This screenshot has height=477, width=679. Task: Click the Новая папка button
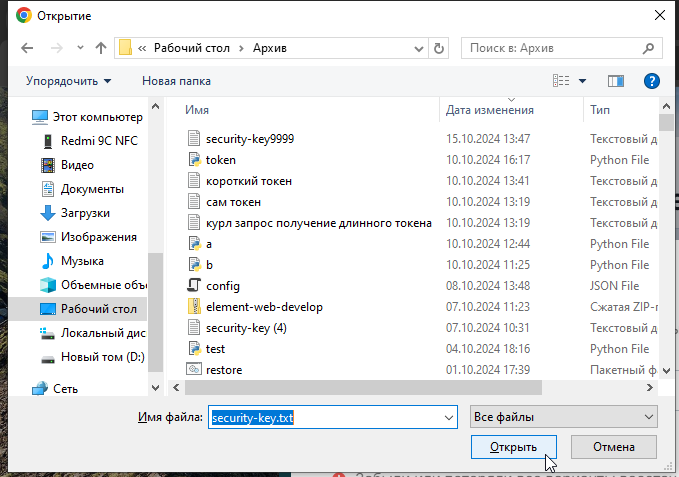pyautogui.click(x=176, y=80)
